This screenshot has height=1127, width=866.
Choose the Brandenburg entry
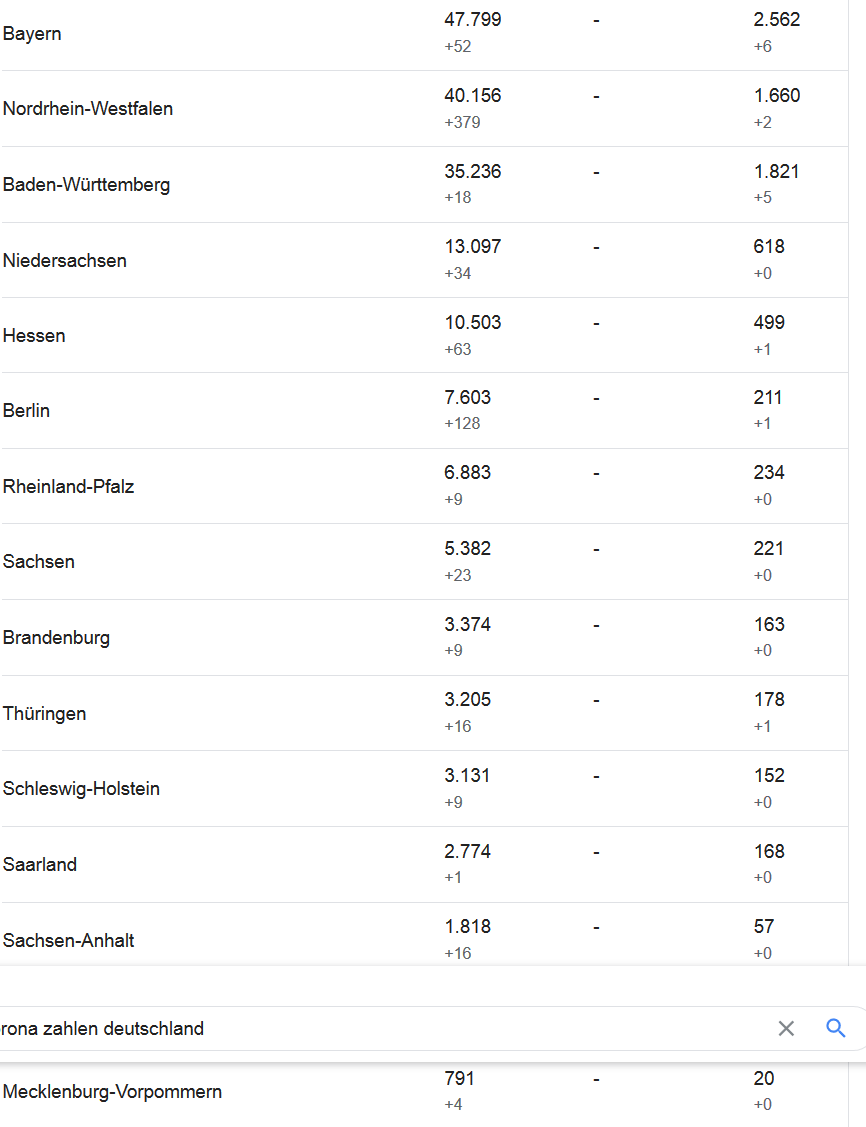point(56,638)
